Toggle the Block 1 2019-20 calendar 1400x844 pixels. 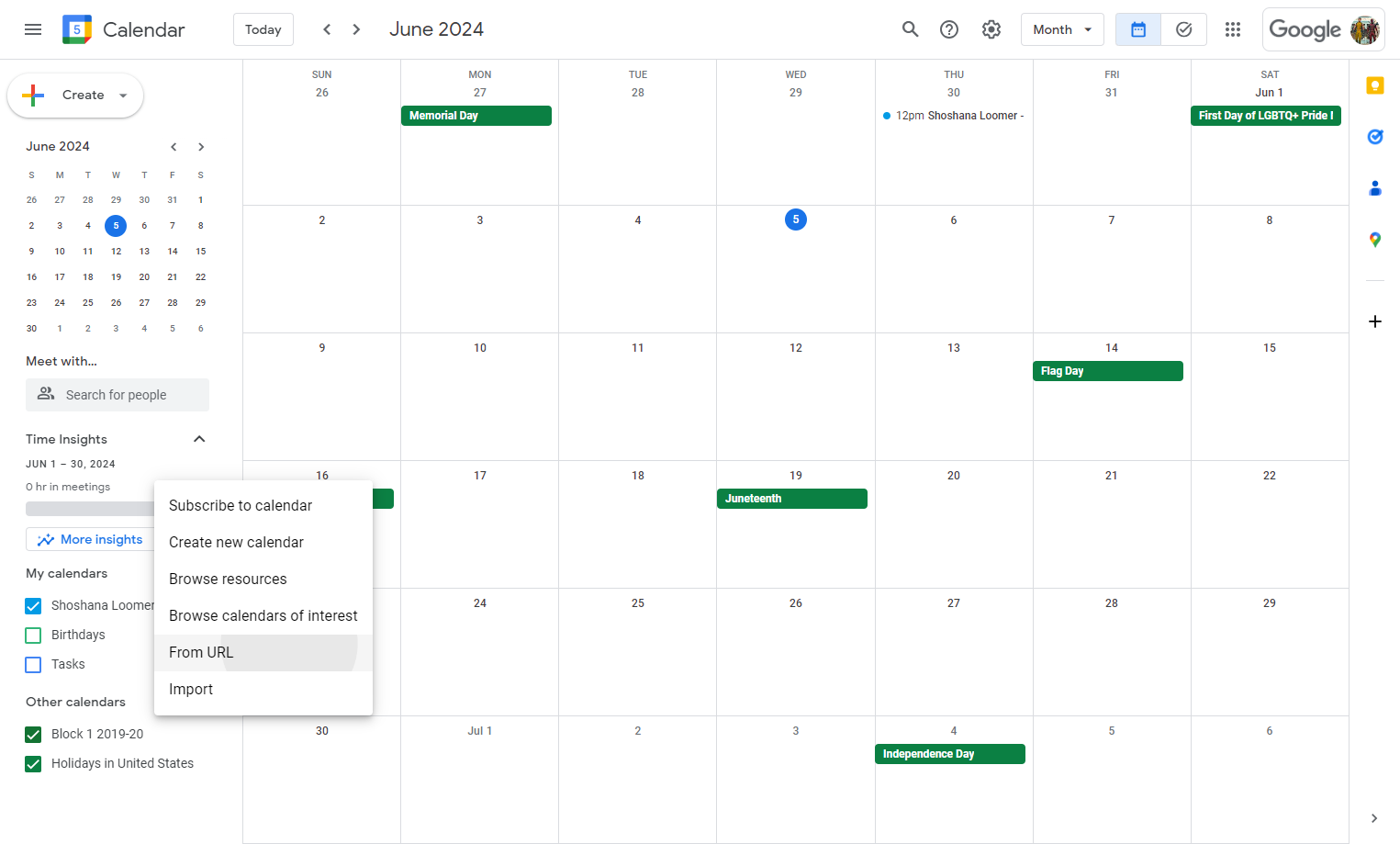33,735
